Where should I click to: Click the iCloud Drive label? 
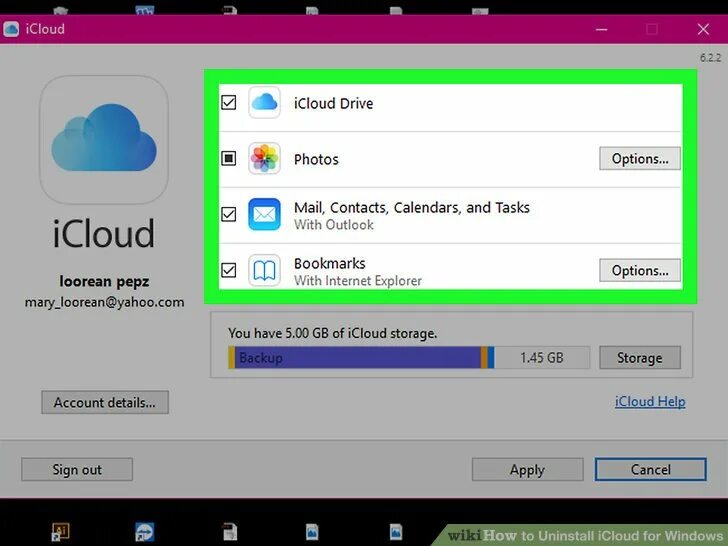(333, 103)
